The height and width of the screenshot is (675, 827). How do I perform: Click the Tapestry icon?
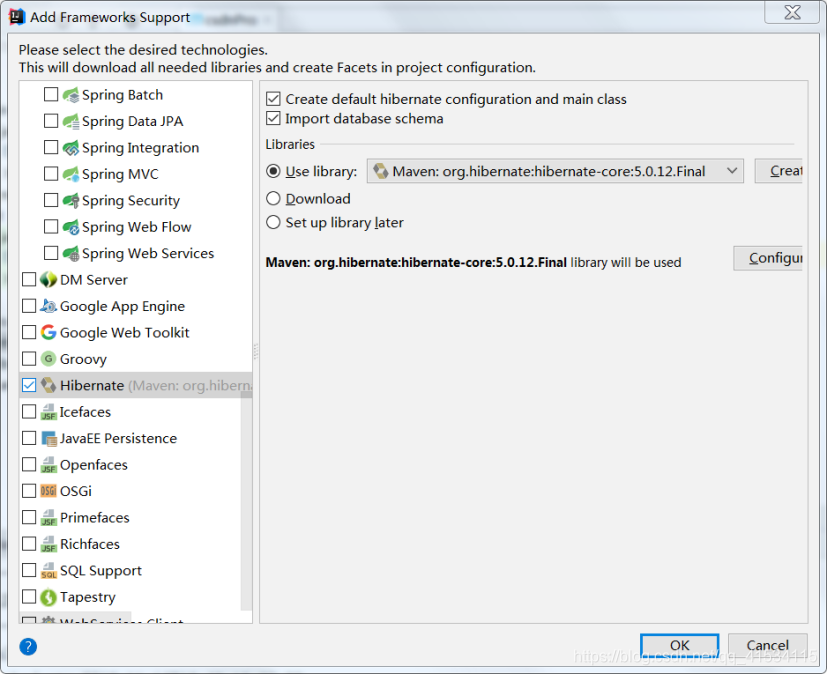pyautogui.click(x=49, y=597)
